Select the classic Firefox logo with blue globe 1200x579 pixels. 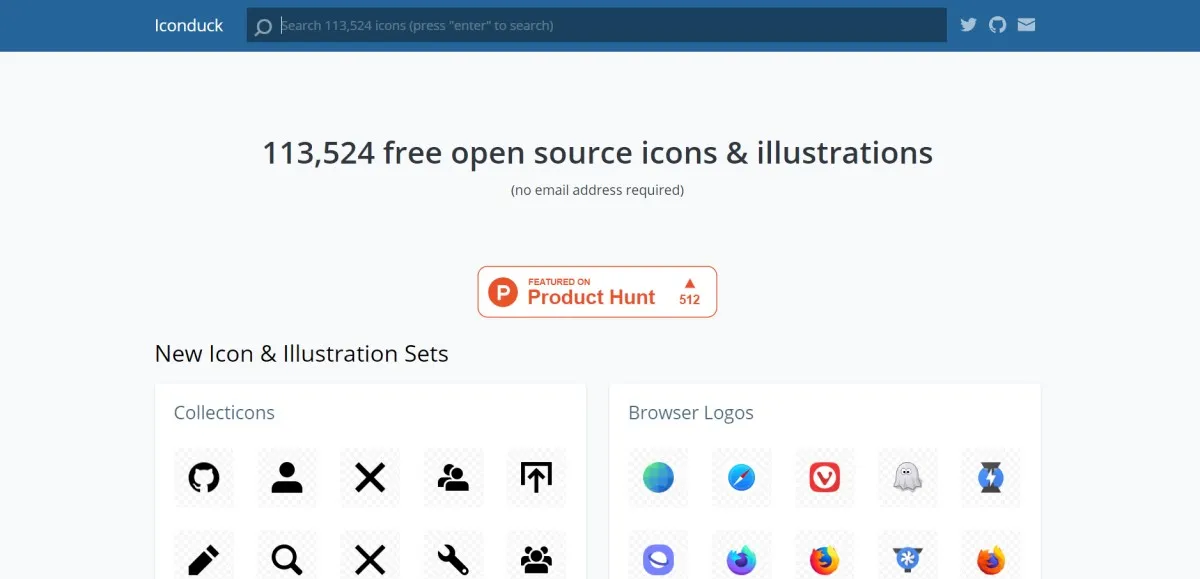pos(825,558)
